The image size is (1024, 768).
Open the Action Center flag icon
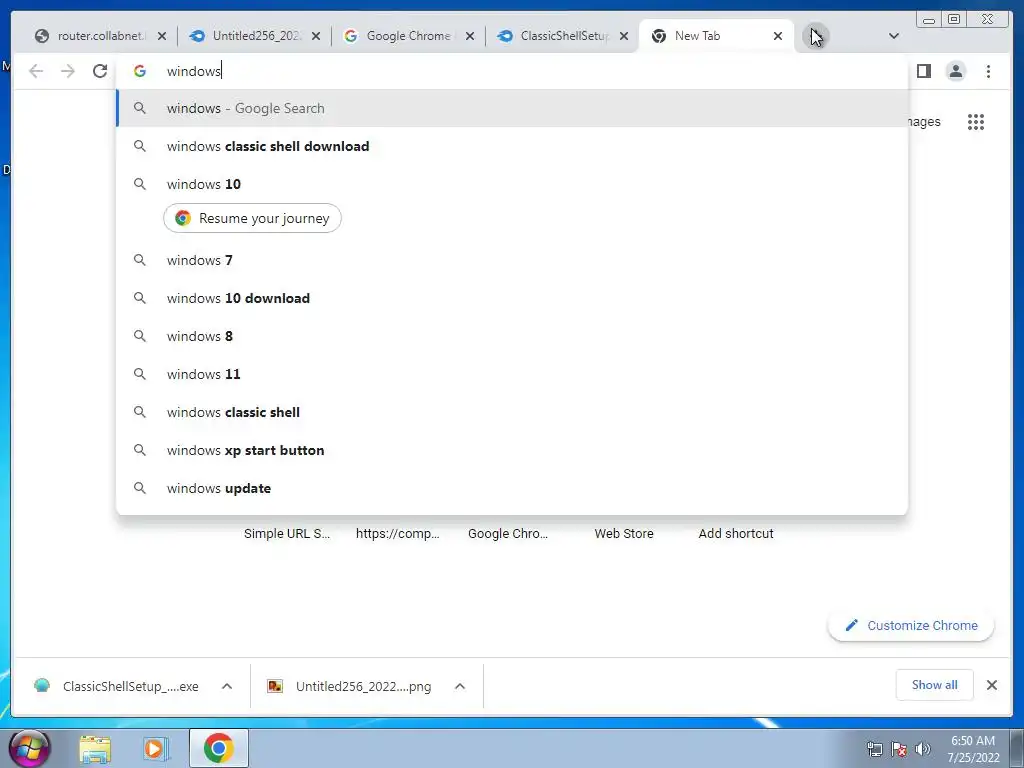coord(899,749)
